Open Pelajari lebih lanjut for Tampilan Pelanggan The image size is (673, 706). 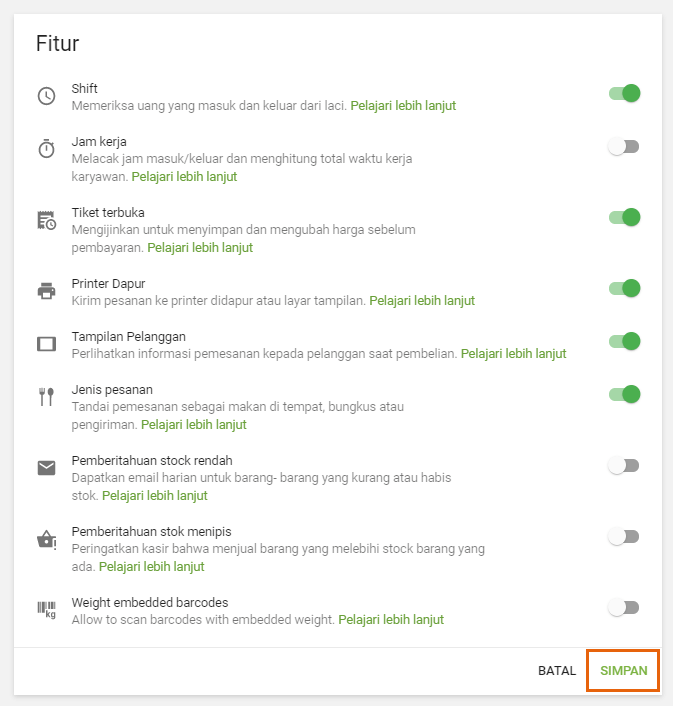513,353
